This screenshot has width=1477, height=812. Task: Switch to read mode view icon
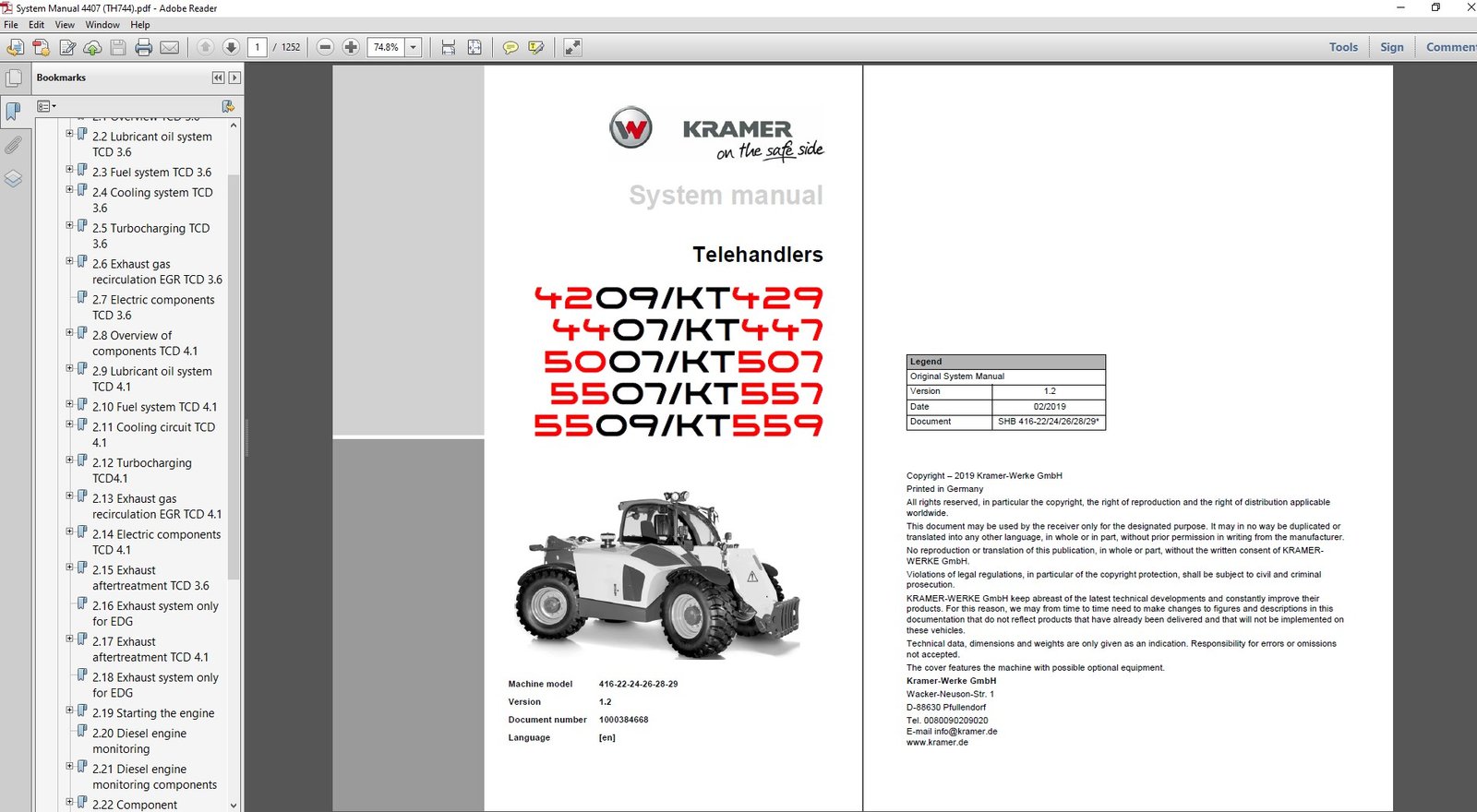pyautogui.click(x=572, y=47)
